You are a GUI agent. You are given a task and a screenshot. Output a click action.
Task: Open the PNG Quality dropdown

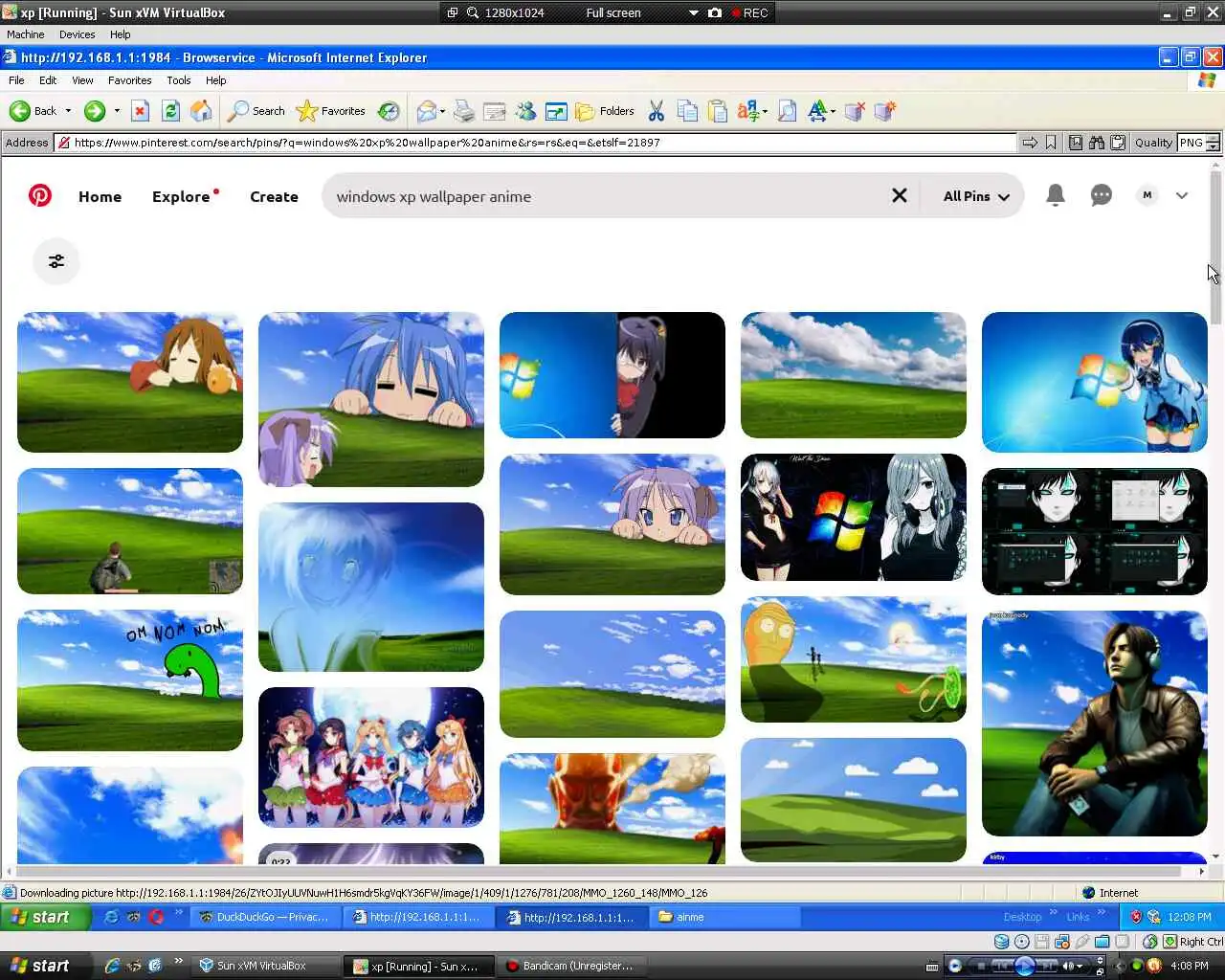[1198, 143]
